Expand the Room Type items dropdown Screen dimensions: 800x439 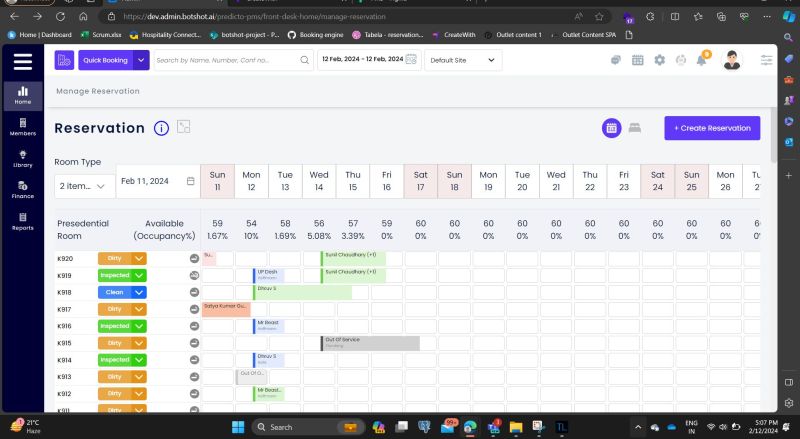point(83,186)
